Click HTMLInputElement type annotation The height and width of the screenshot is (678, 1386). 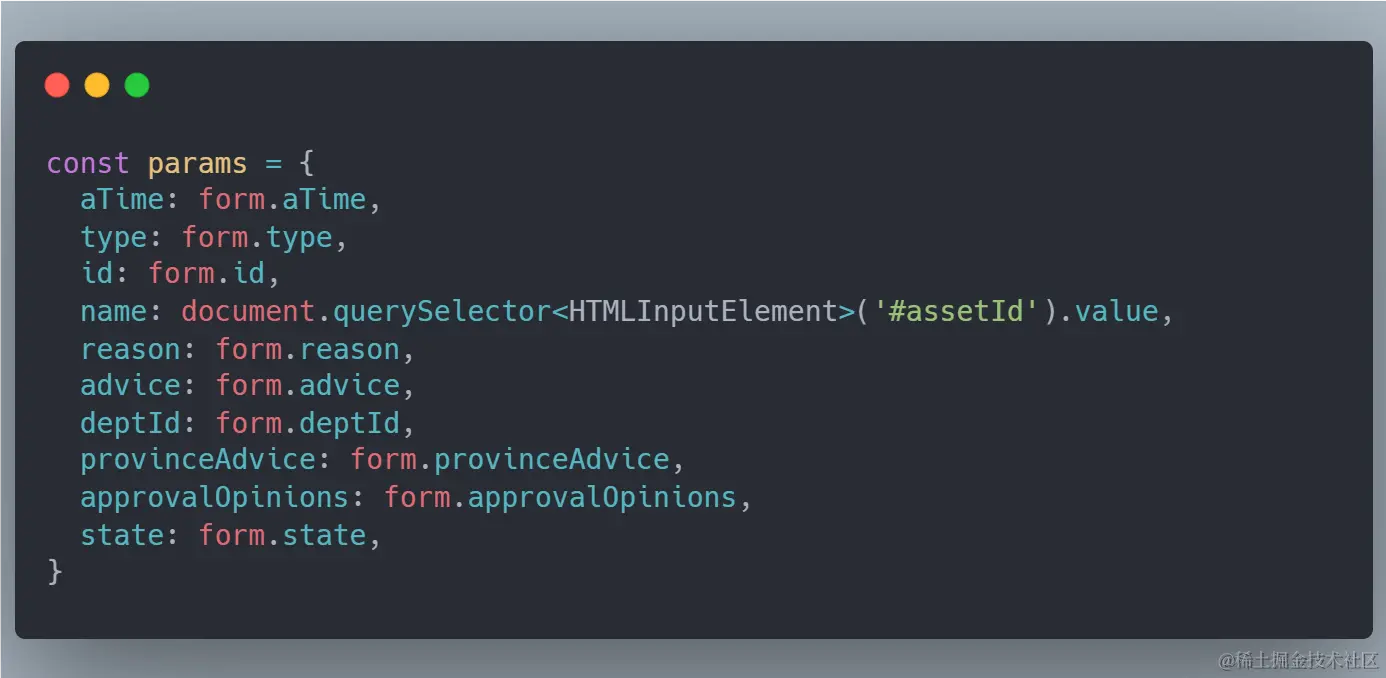pos(702,312)
